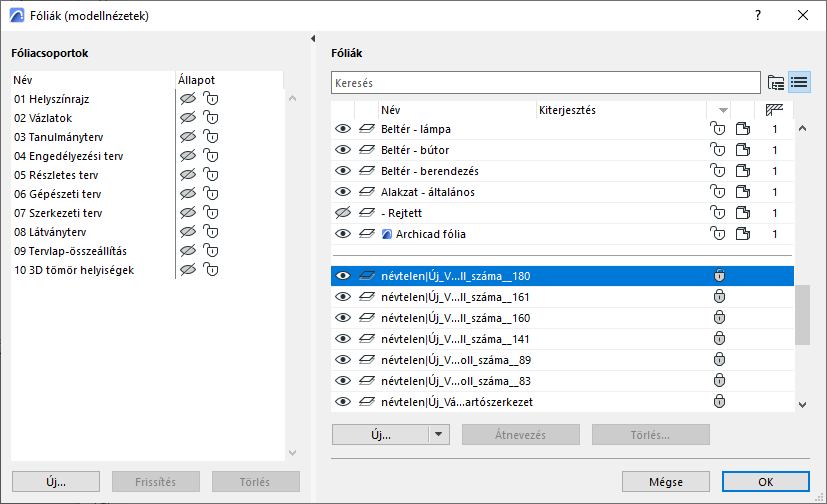Toggle wireframe icon of Alakzat - általános layer
Screen dimensions: 827x504
point(367,191)
